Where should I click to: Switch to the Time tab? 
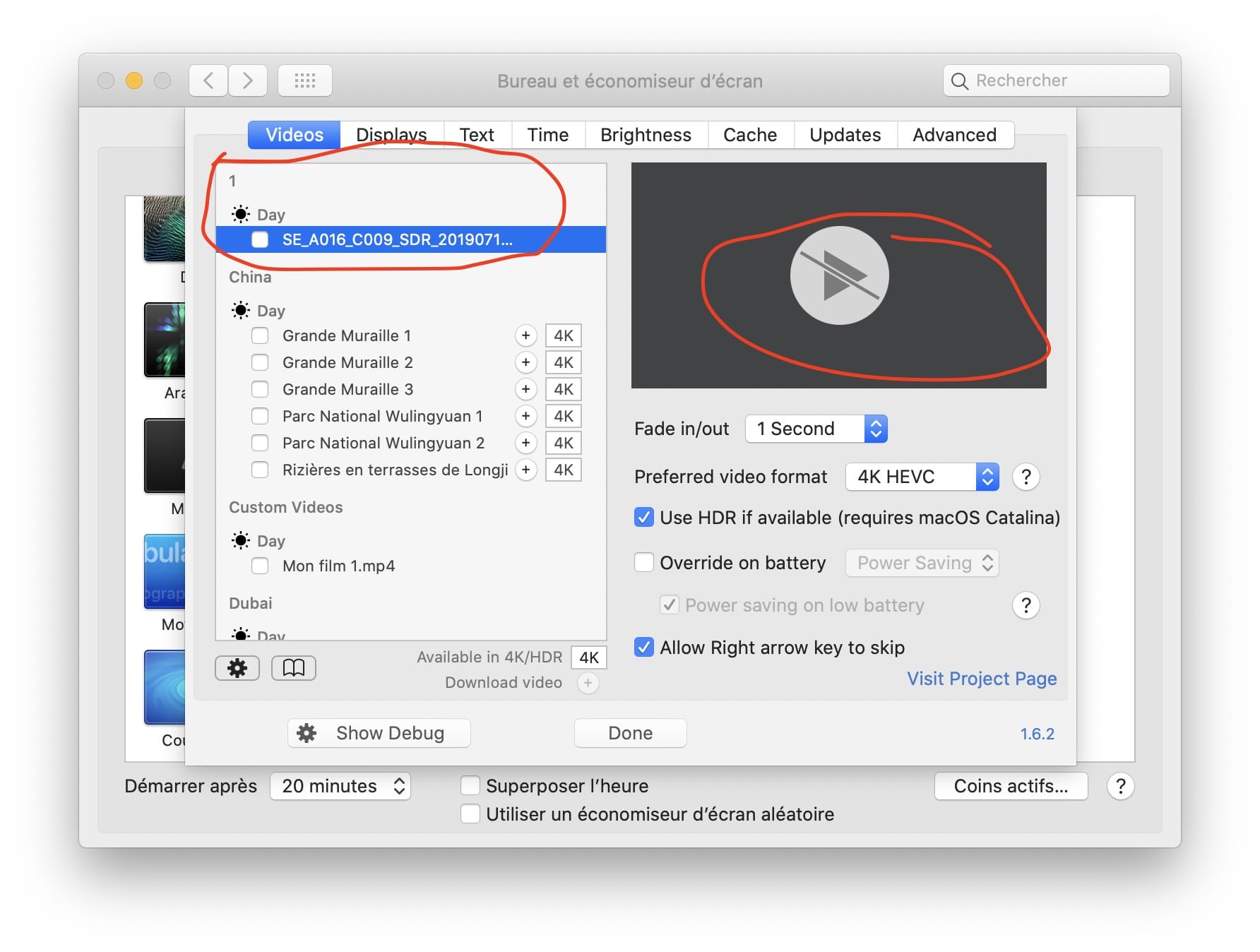(x=548, y=135)
